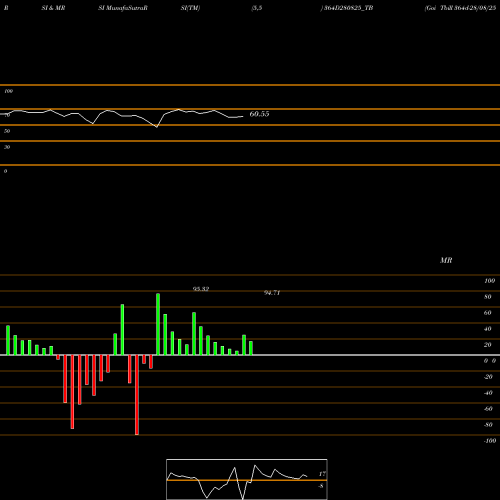Screen dimensions: 500x500
Task: Click the -80 label on MR axis
Action: [x=488, y=425]
